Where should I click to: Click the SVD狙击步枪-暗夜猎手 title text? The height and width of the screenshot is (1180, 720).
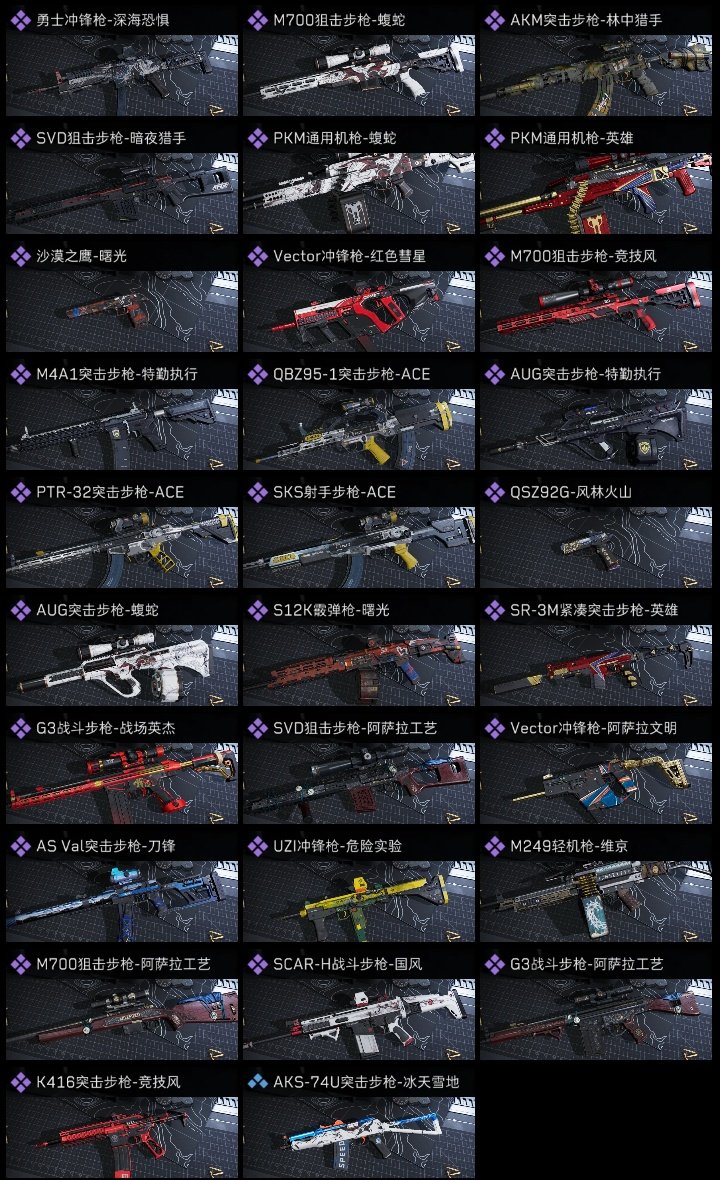point(111,138)
